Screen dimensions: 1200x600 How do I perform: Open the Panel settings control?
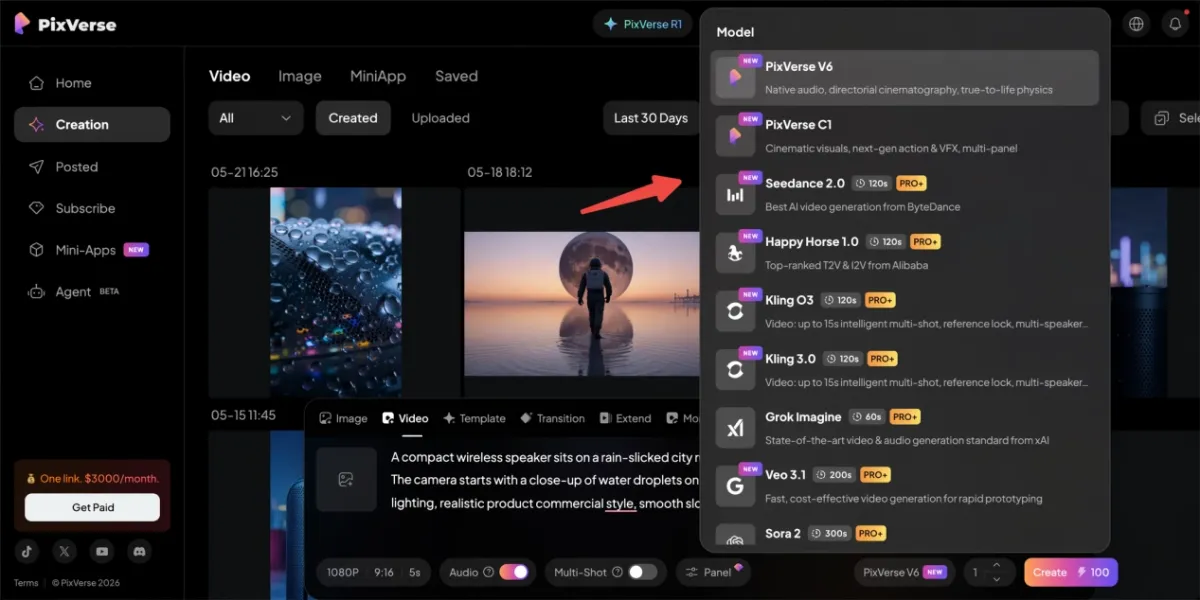point(715,572)
